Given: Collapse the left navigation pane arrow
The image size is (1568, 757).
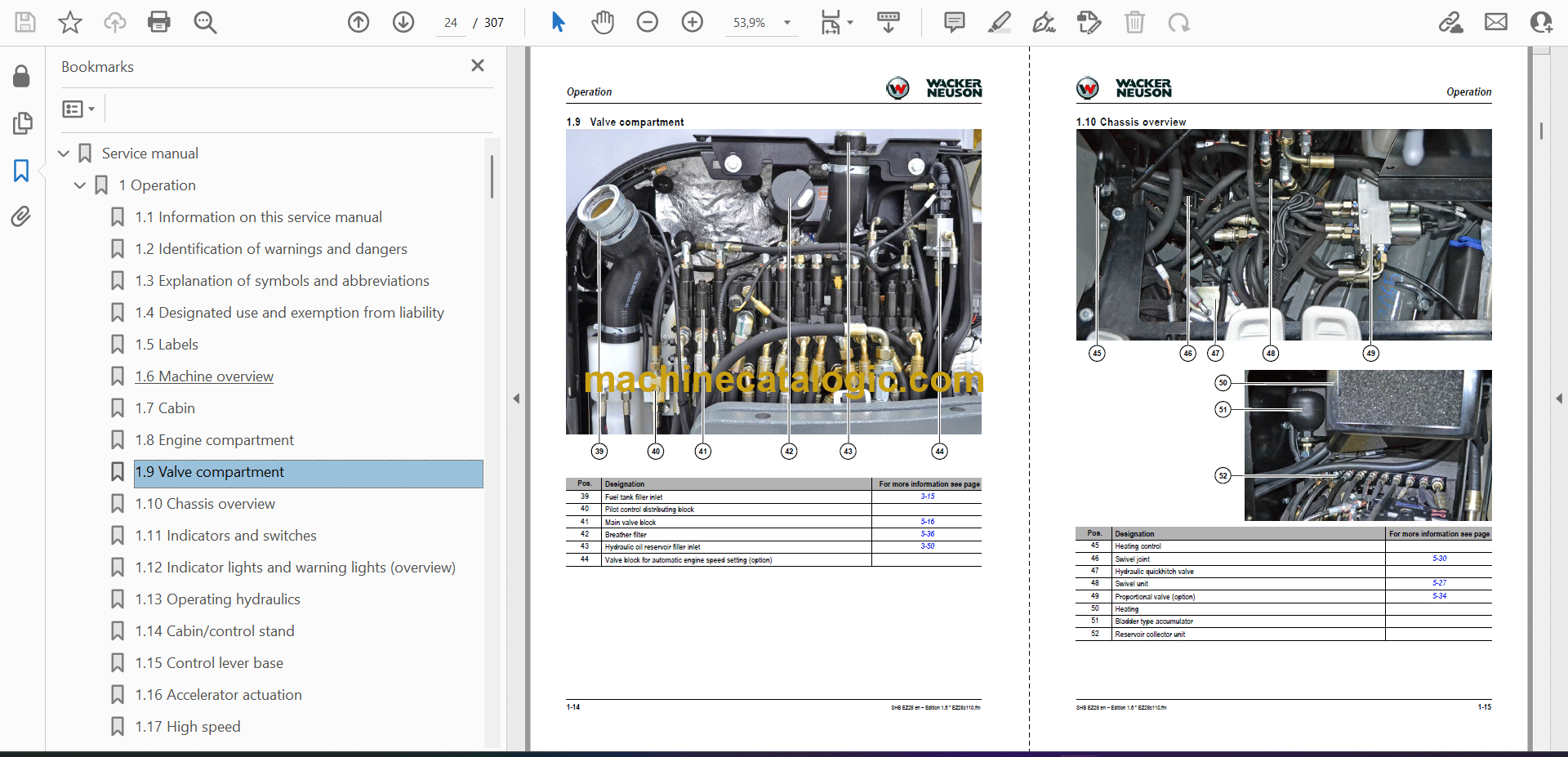Looking at the screenshot, I should pos(516,399).
